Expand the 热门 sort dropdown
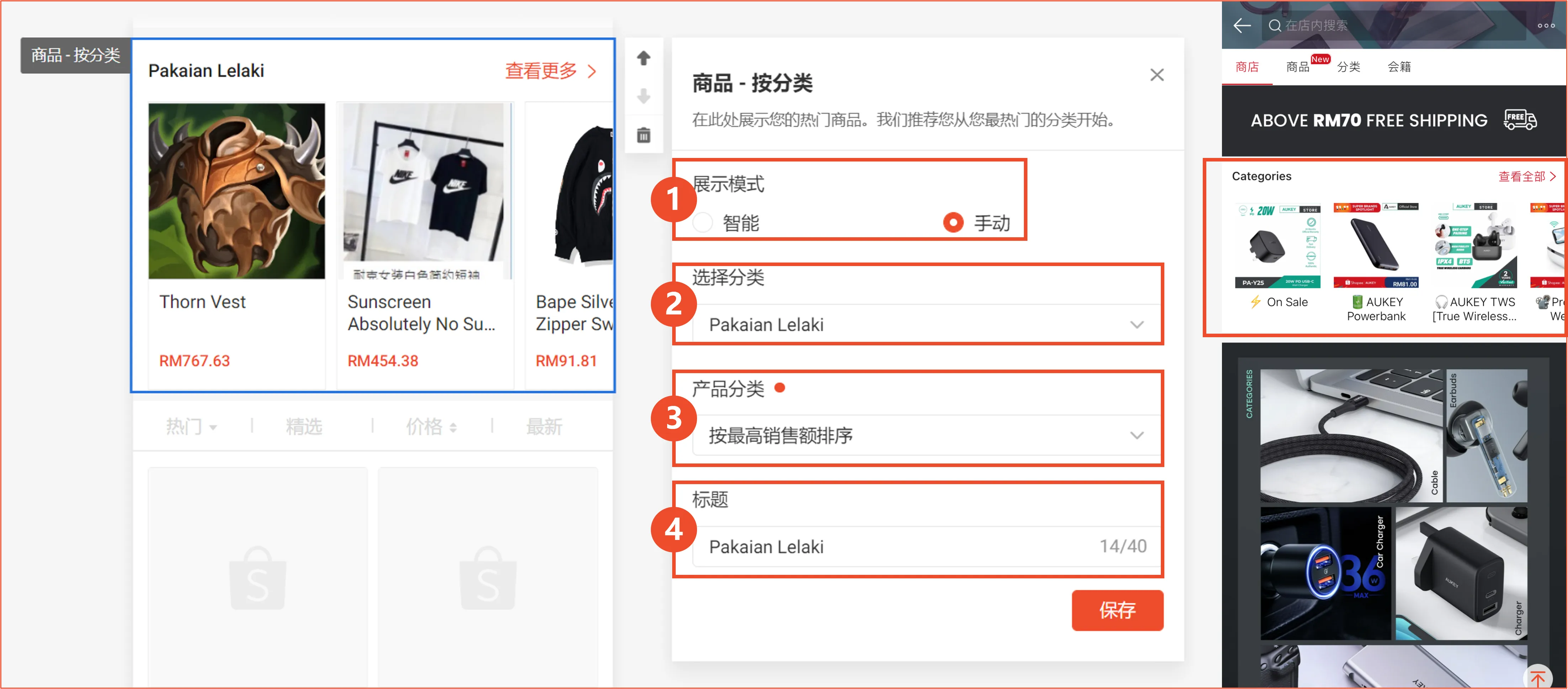The height and width of the screenshot is (689, 1568). [x=192, y=427]
